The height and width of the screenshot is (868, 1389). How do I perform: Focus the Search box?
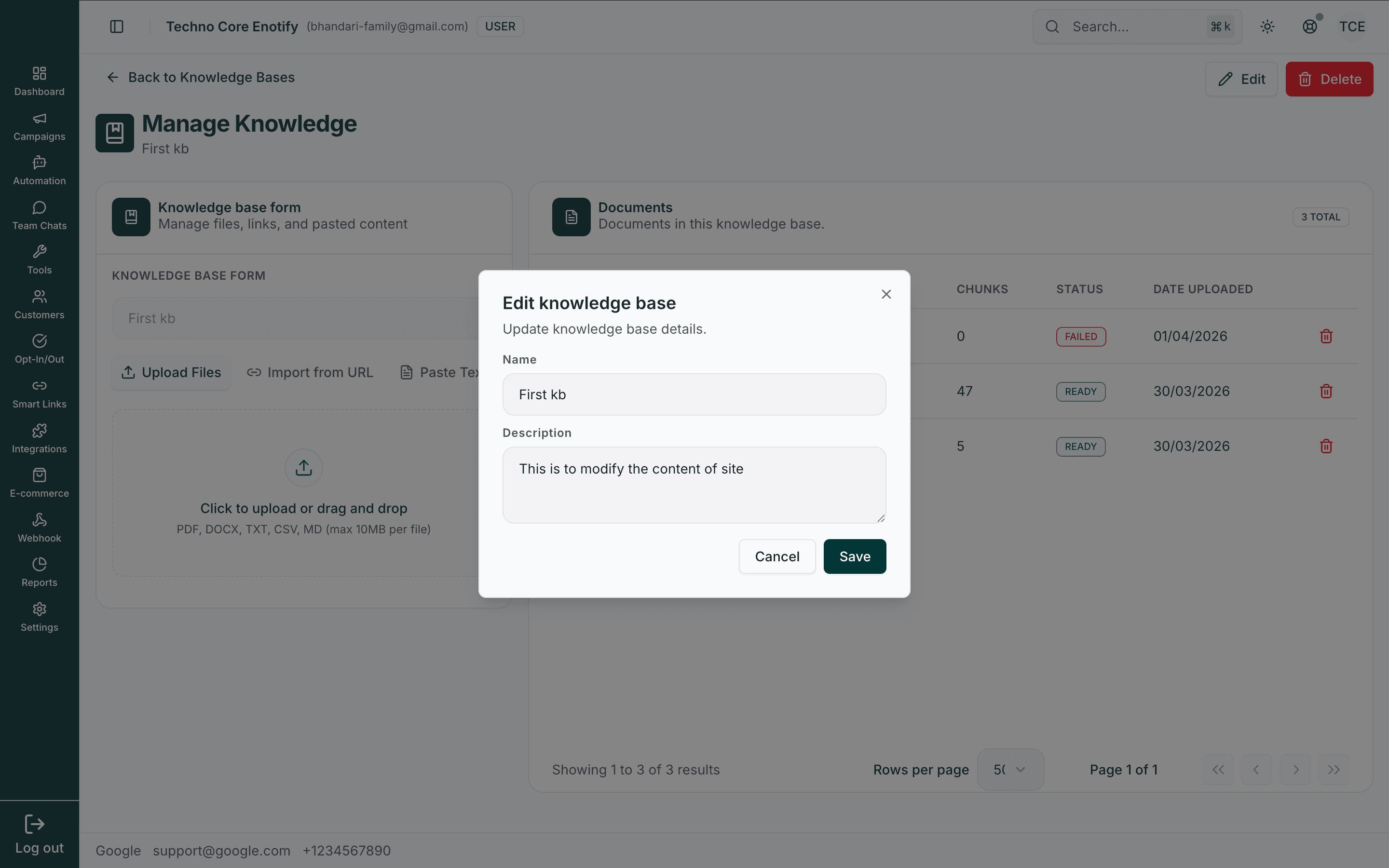pos(1137,27)
